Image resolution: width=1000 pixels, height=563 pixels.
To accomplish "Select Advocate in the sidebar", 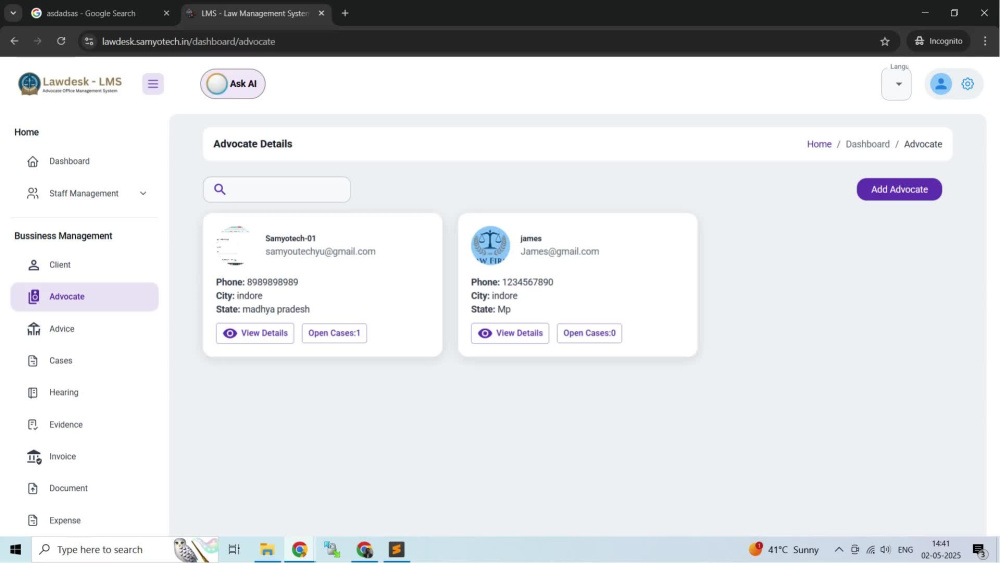I will pos(84,296).
